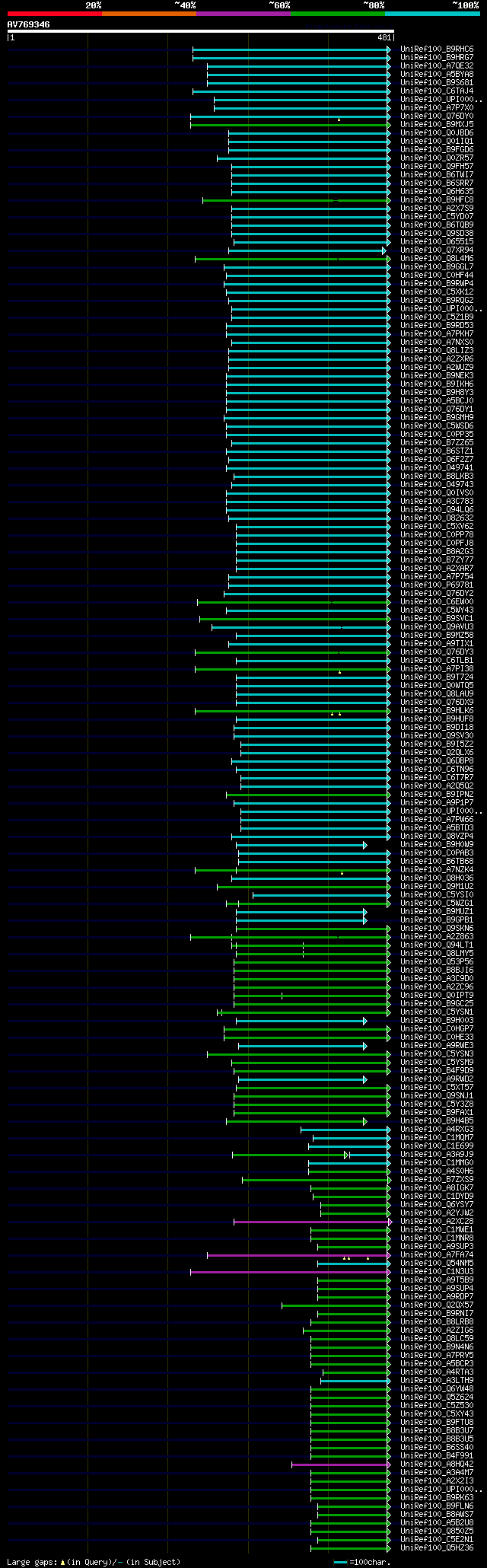Select label UniRef100_A7PI38
The height and width of the screenshot is (1568, 487).
click(437, 669)
